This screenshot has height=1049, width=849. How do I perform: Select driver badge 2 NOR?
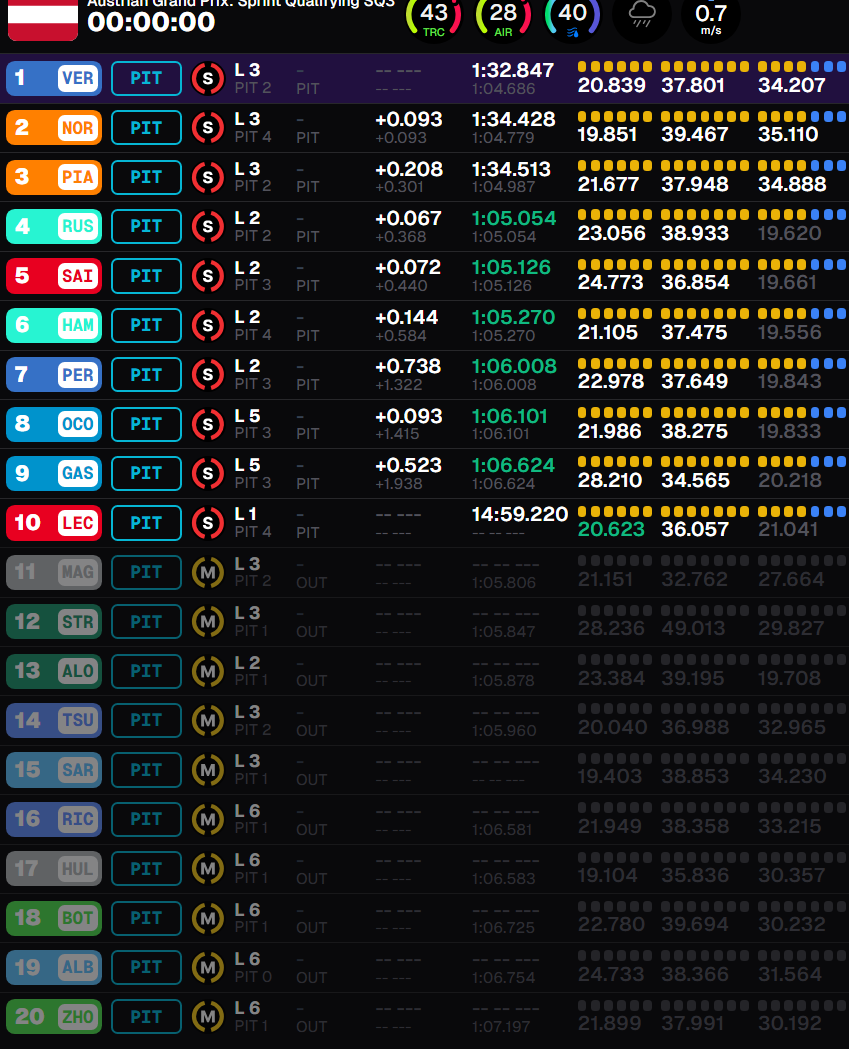coord(54,128)
